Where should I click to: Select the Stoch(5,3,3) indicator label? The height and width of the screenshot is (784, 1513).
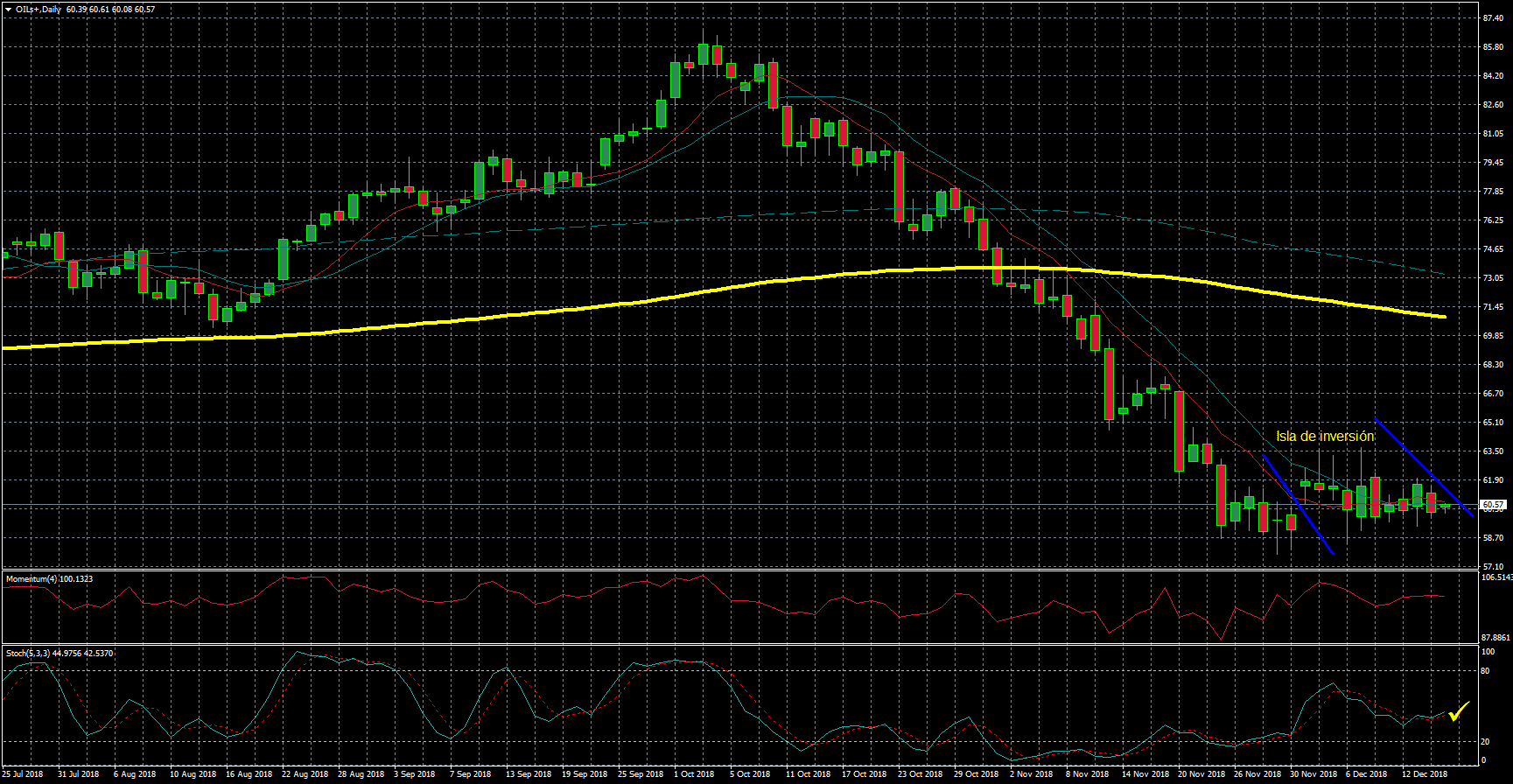(59, 654)
